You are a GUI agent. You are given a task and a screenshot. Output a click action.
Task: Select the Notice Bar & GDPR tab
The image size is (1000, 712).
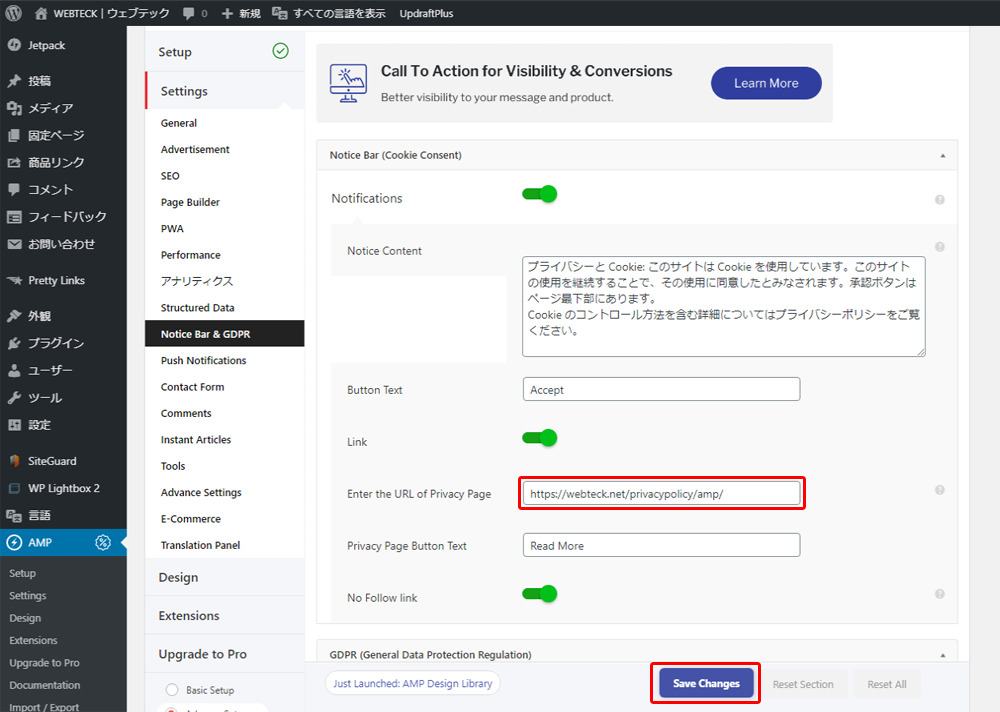pyautogui.click(x=224, y=334)
